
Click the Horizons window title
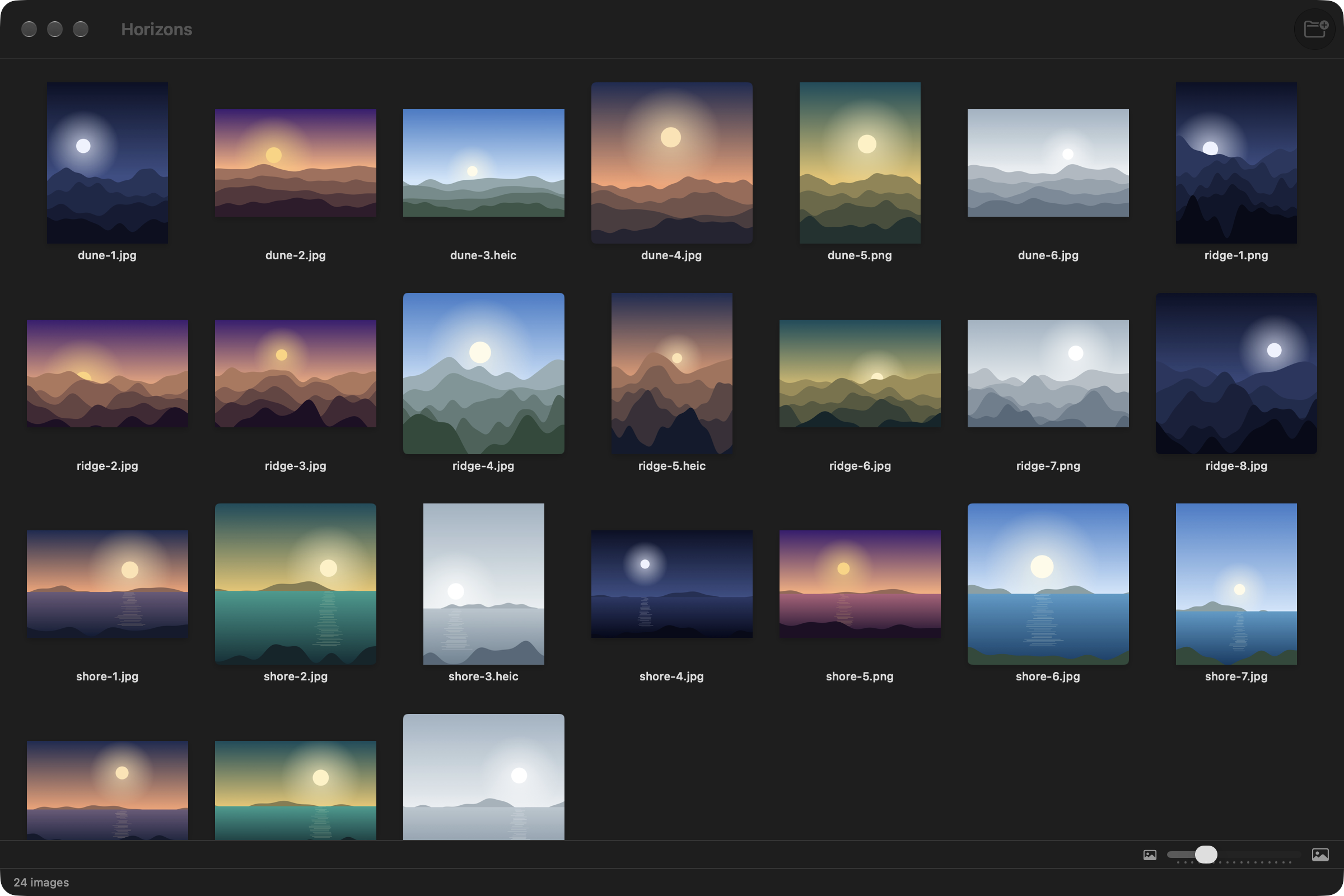point(157,29)
